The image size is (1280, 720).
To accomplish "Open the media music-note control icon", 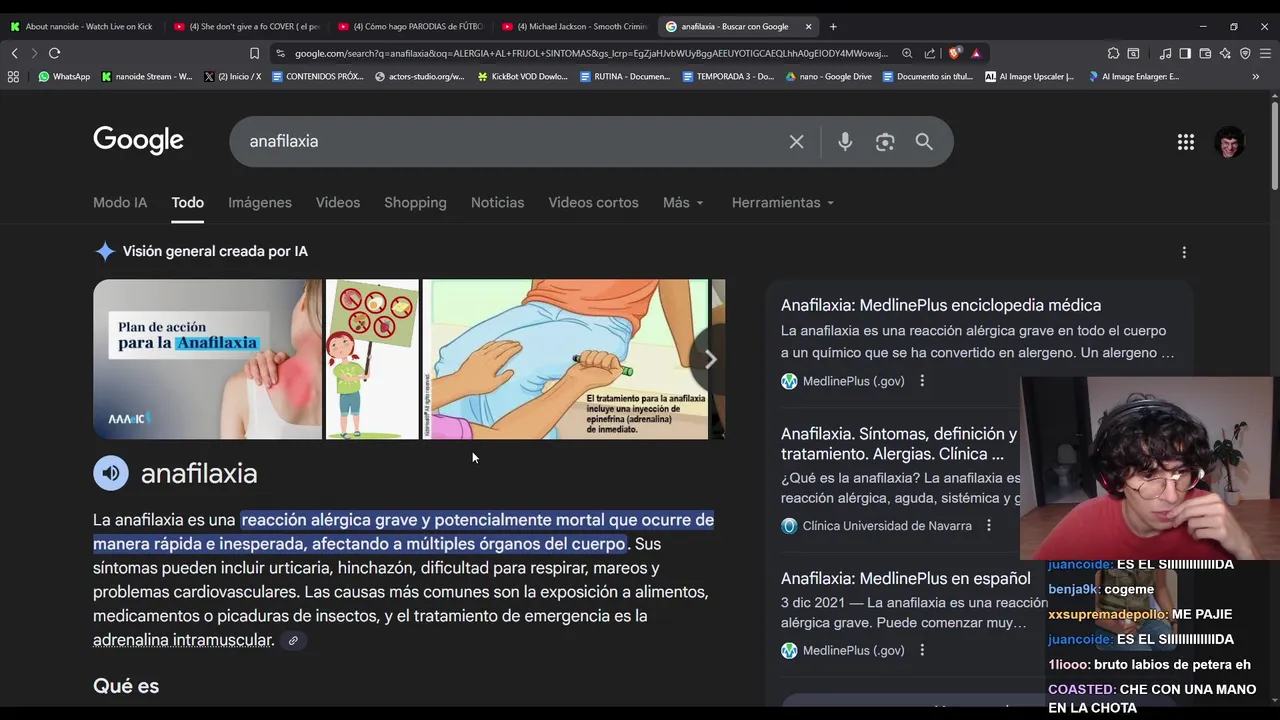I will point(1165,53).
